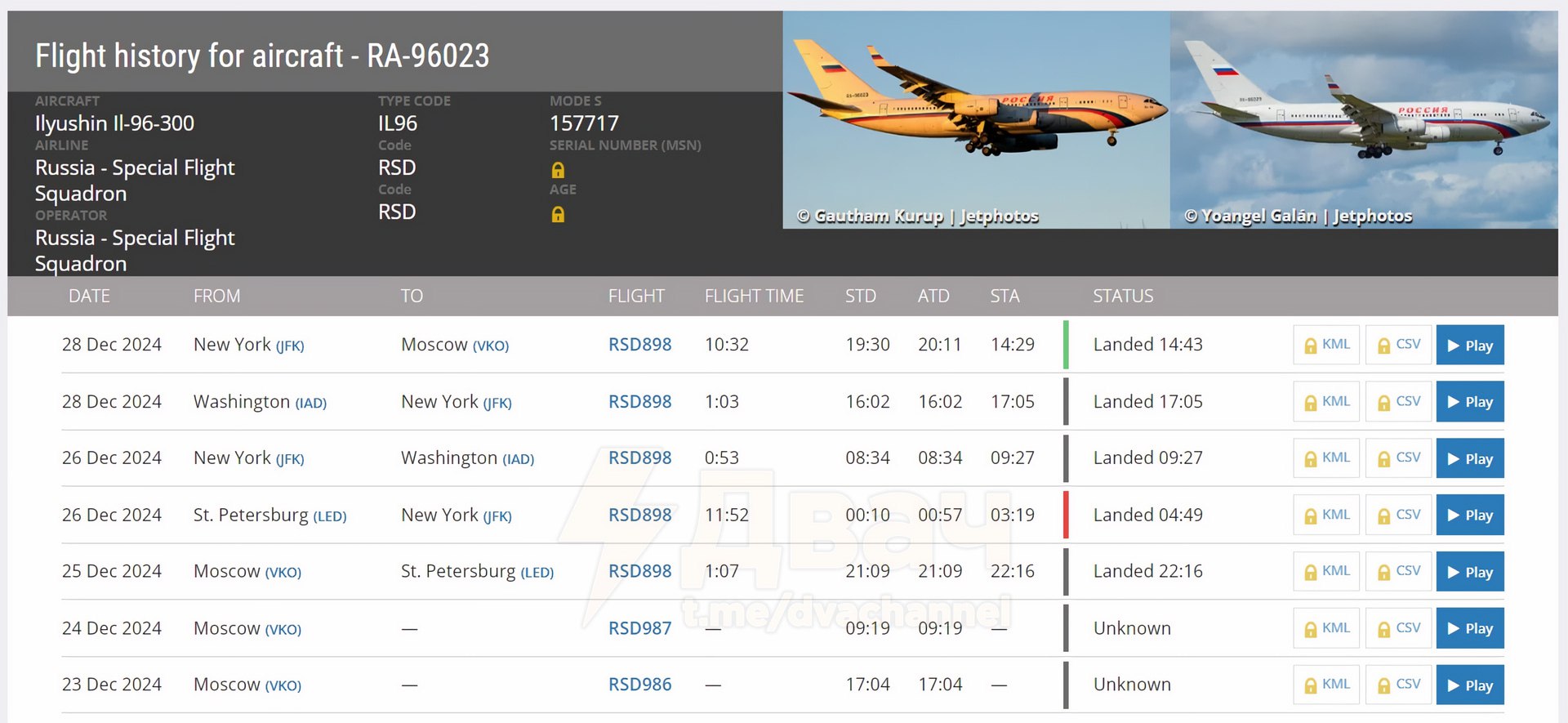Download CSV for RSD986 flight
The image size is (1568, 723).
pos(1398,685)
